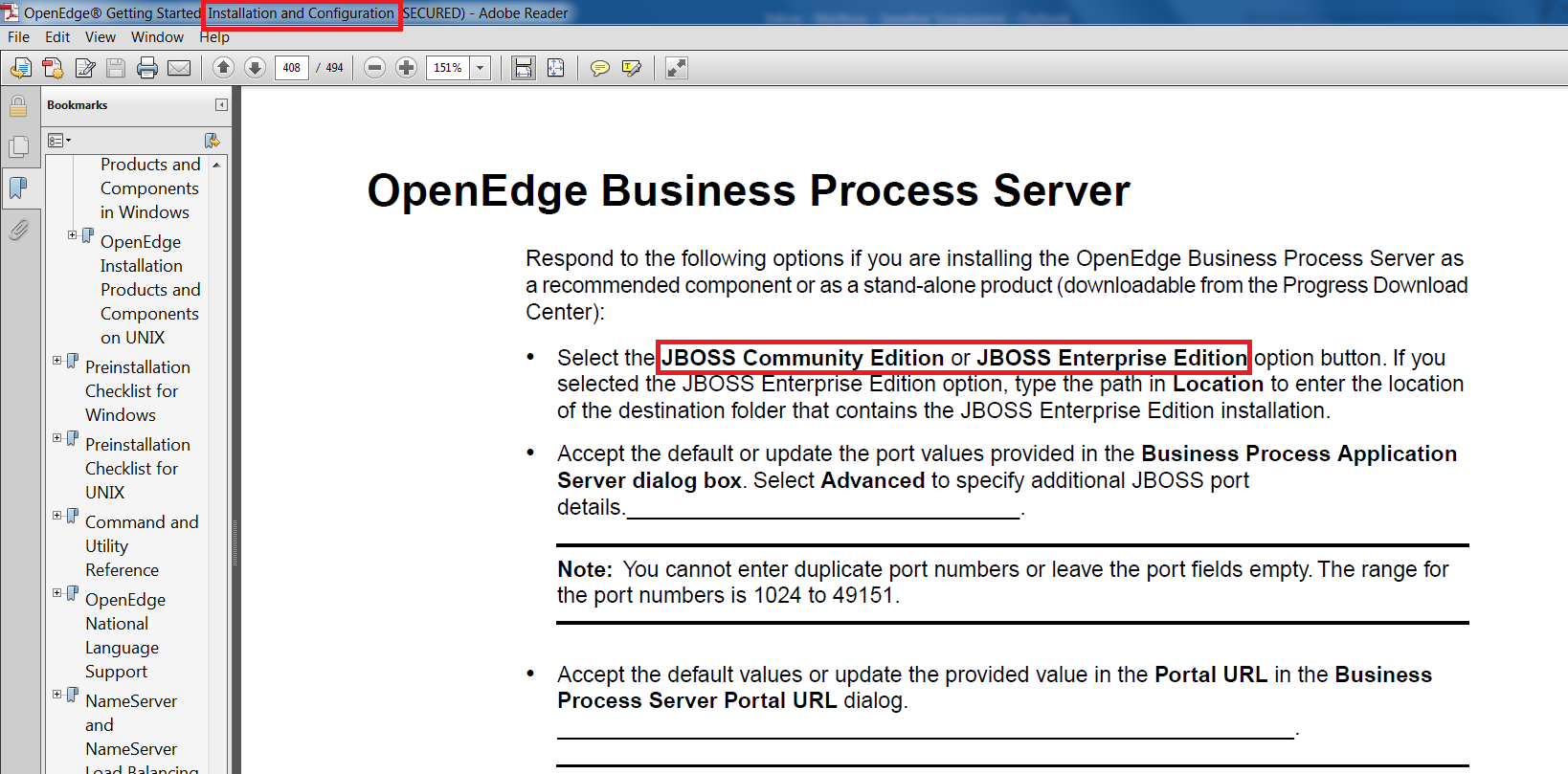Expand Command and Utility Reference bookmark
This screenshot has width=1568, height=774.
(56, 515)
